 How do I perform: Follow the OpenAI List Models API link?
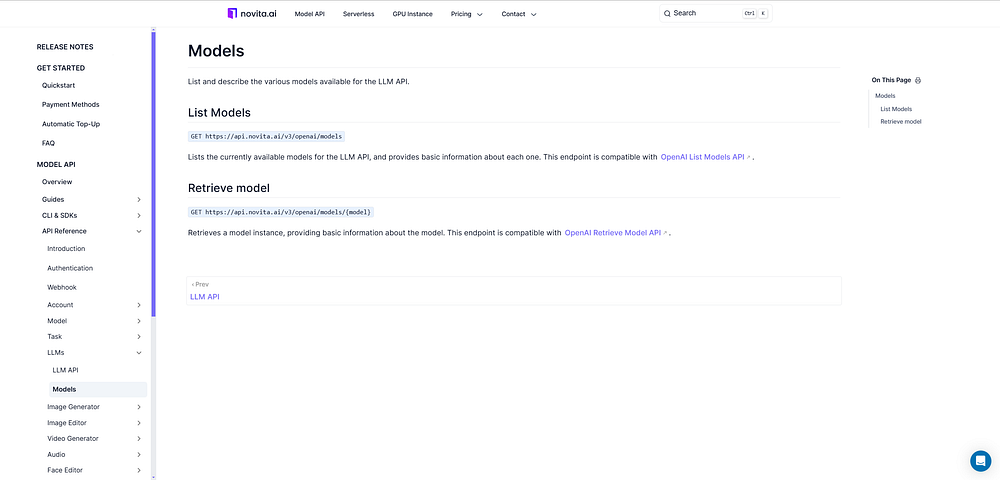tap(705, 157)
